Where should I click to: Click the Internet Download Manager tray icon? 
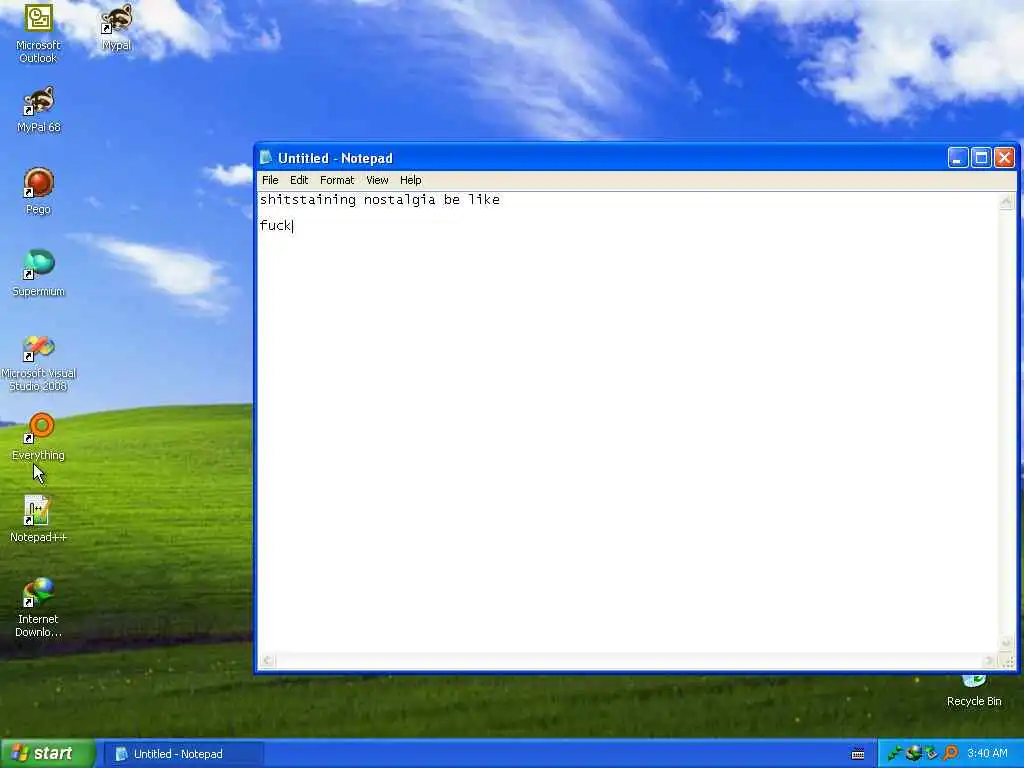coord(913,754)
